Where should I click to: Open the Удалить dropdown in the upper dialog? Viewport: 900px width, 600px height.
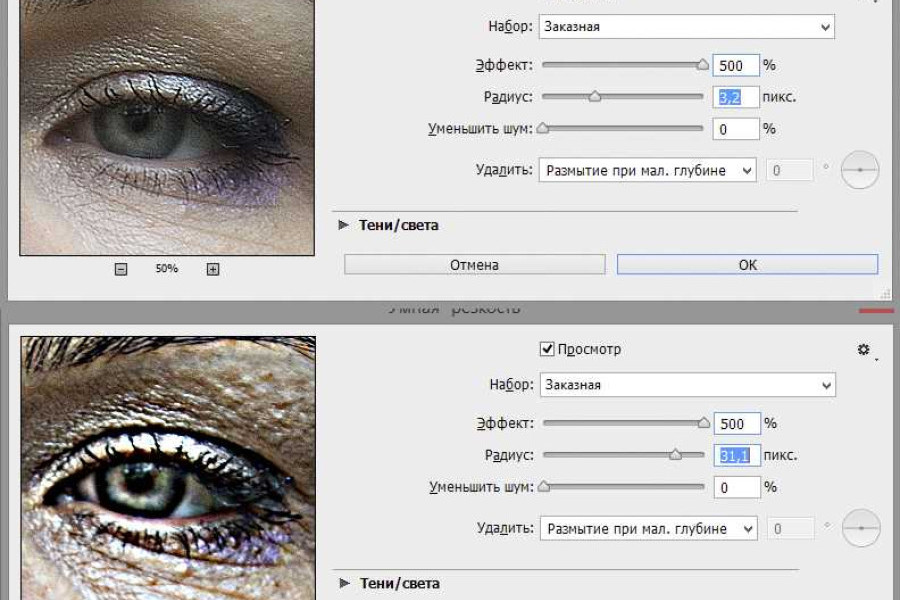coord(647,171)
